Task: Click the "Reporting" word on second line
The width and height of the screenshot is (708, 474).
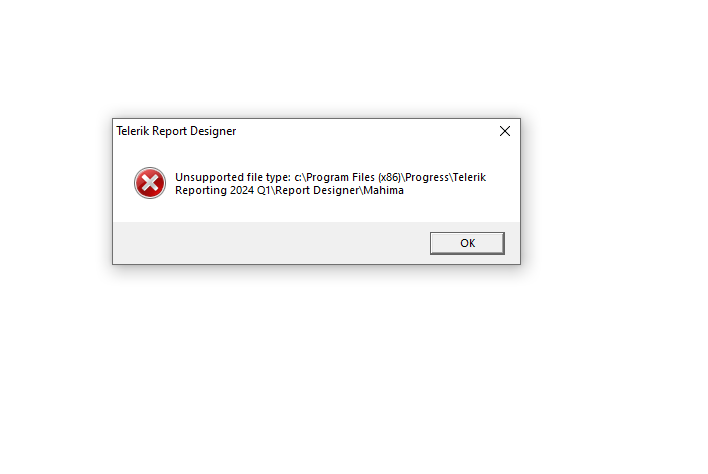Action: (x=201, y=190)
